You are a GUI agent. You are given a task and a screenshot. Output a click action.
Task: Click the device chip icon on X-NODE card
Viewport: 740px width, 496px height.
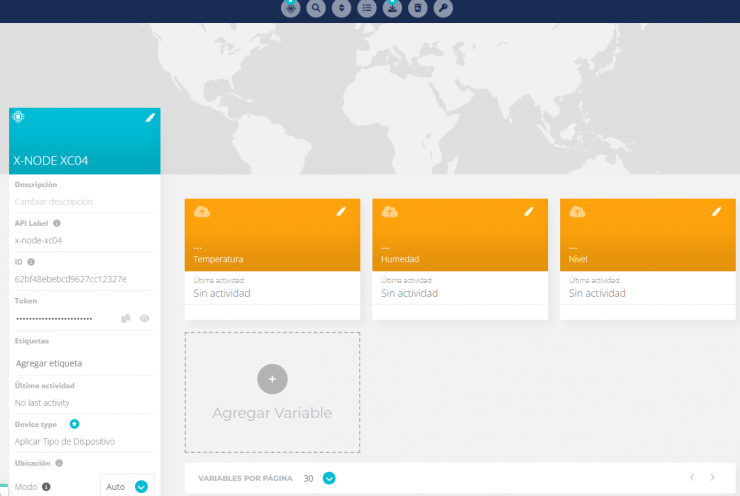pyautogui.click(x=18, y=117)
